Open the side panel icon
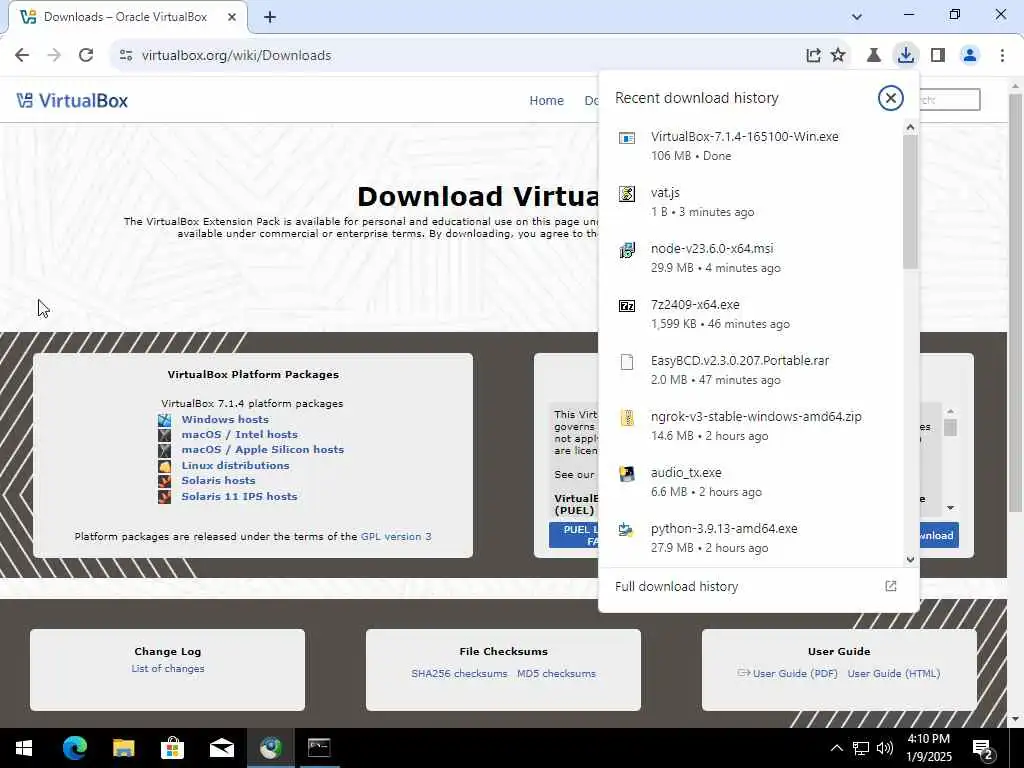The height and width of the screenshot is (768, 1024). (x=938, y=56)
